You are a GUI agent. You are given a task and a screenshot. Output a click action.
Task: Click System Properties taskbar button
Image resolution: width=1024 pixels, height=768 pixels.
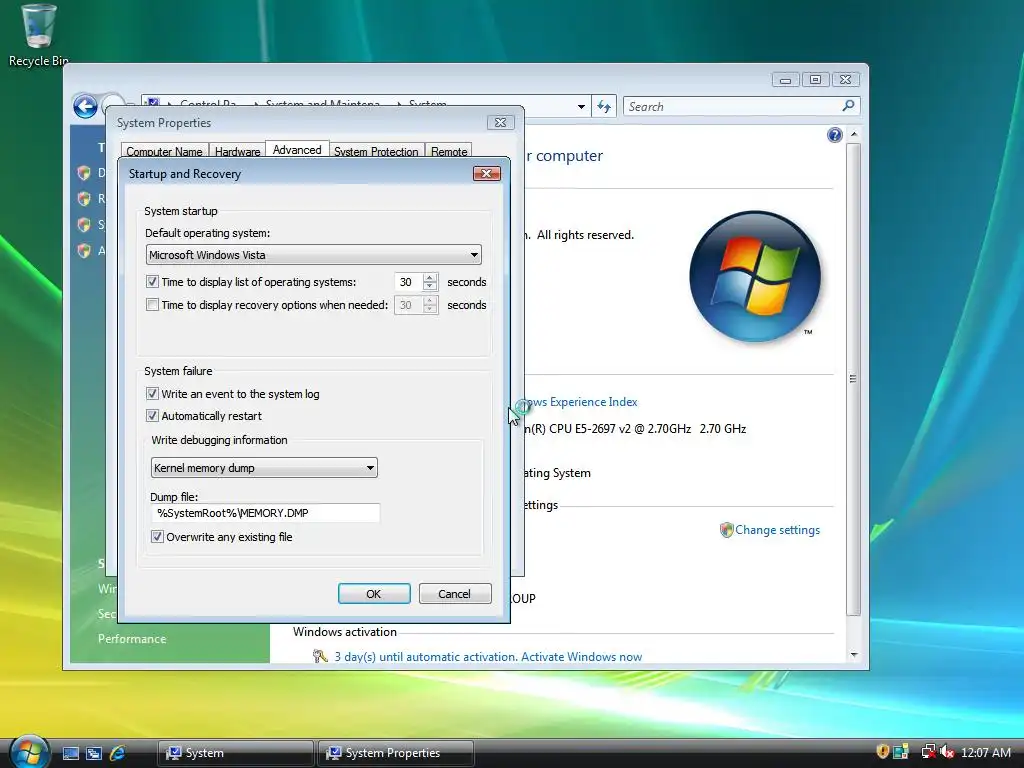tap(396, 753)
